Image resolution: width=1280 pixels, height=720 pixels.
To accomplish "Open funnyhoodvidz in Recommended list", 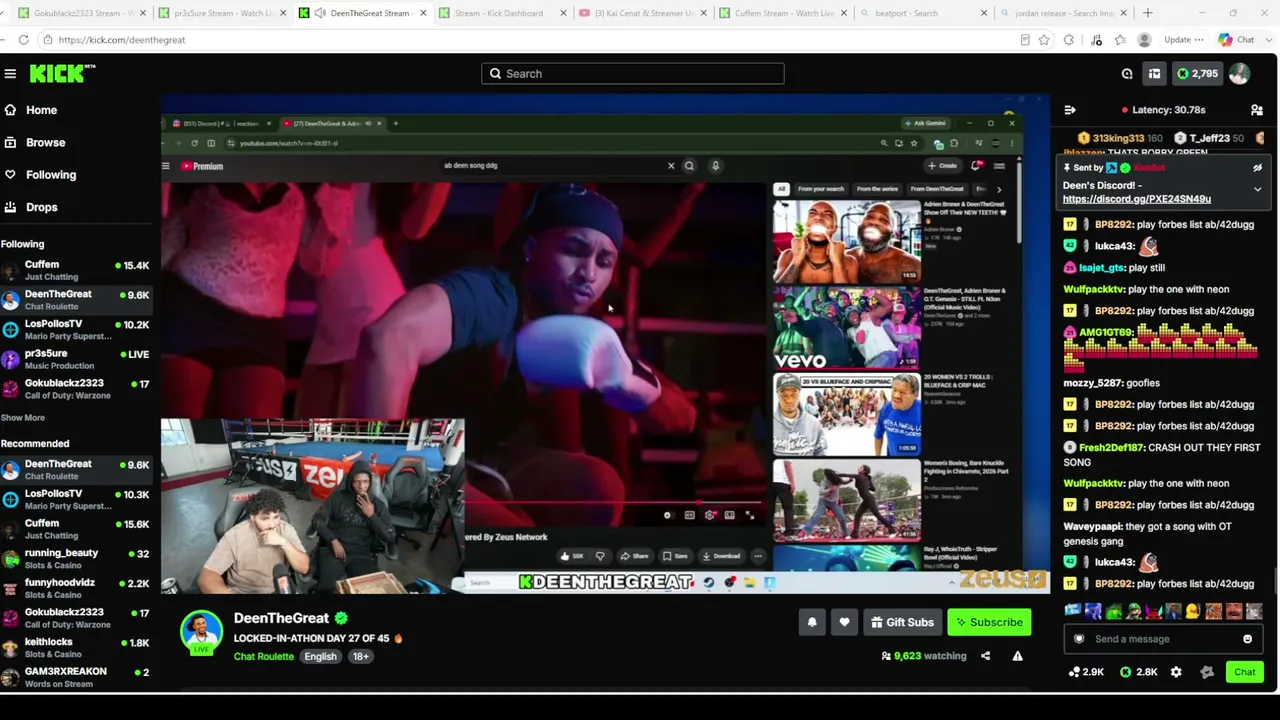I will coord(77,588).
